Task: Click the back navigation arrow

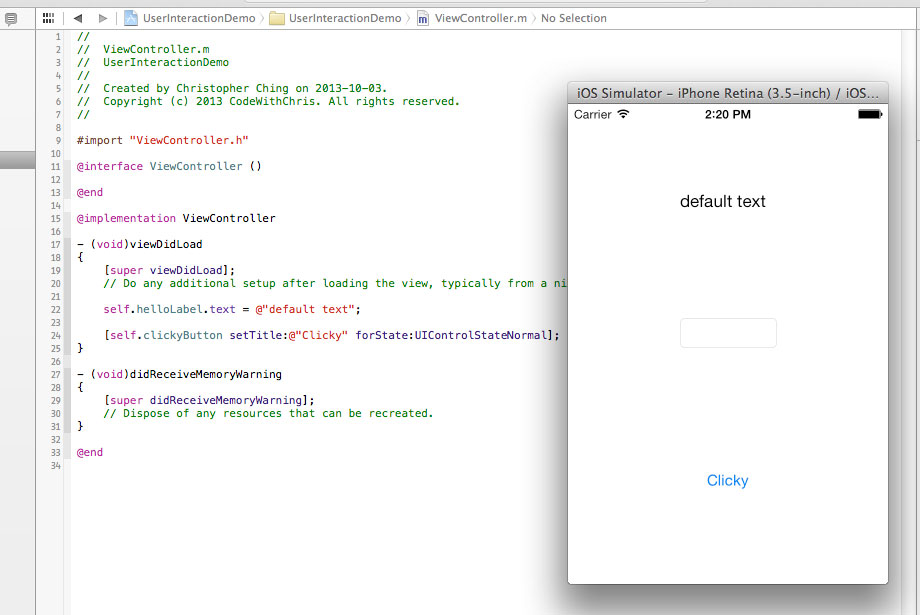Action: pyautogui.click(x=77, y=17)
